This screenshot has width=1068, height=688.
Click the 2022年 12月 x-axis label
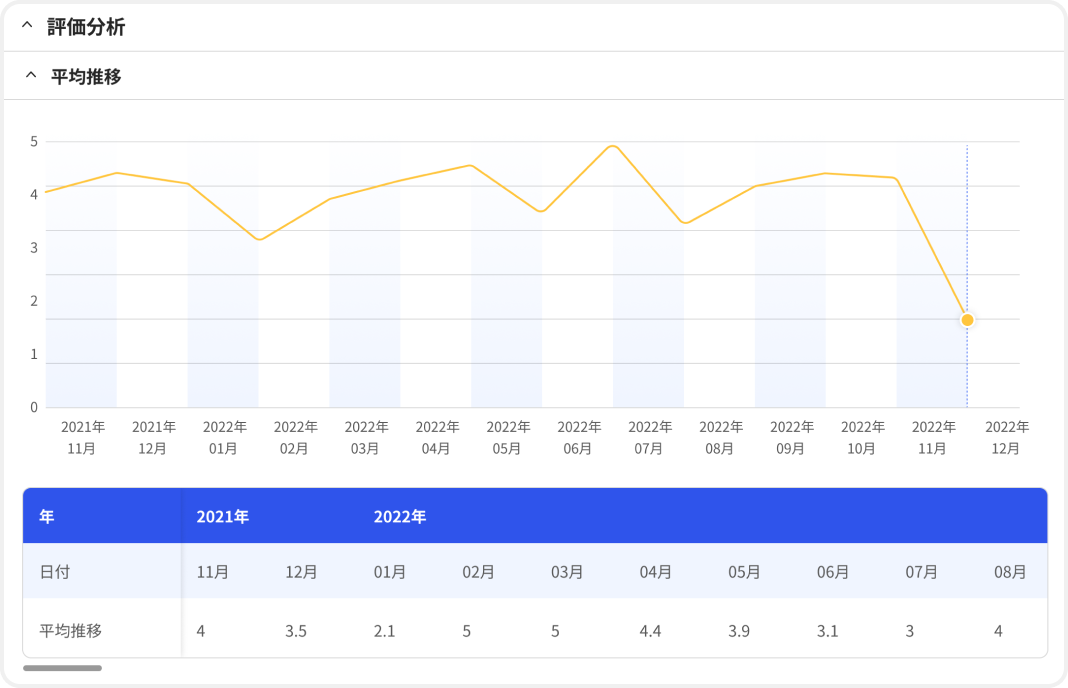(x=1006, y=438)
